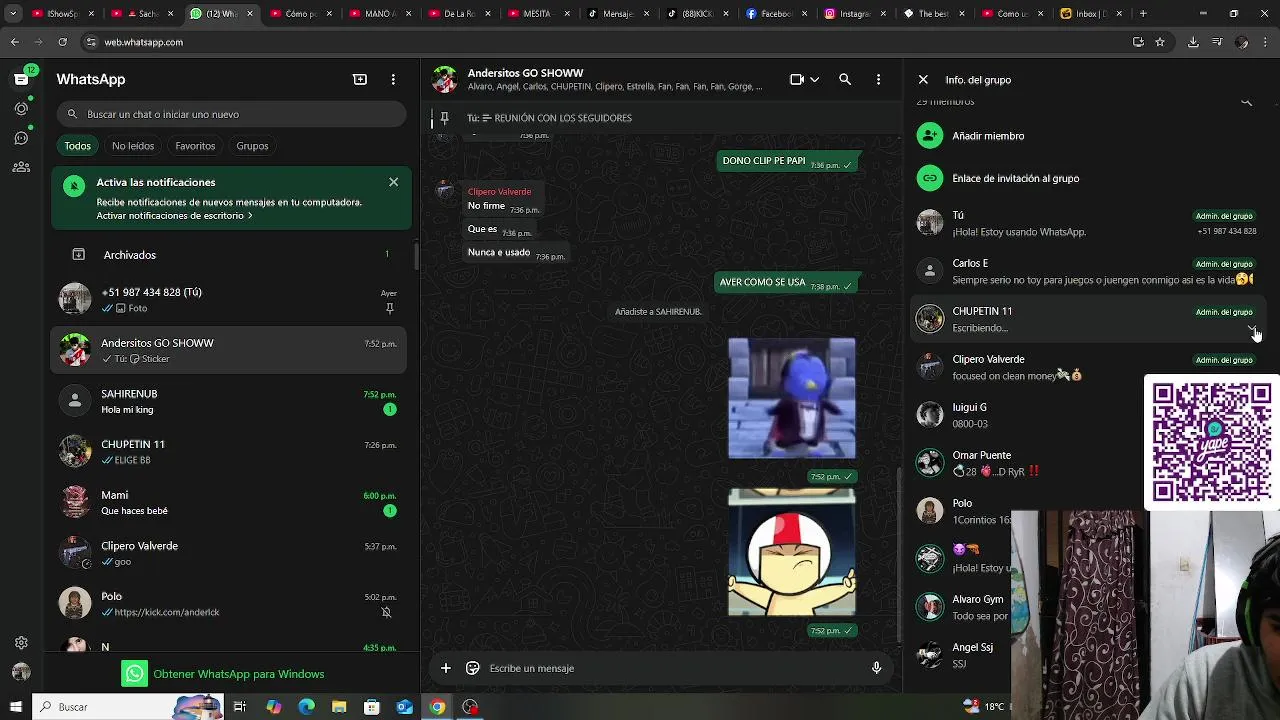This screenshot has width=1280, height=720.
Task: Open the Communities icon in the left rail
Action: click(x=21, y=167)
